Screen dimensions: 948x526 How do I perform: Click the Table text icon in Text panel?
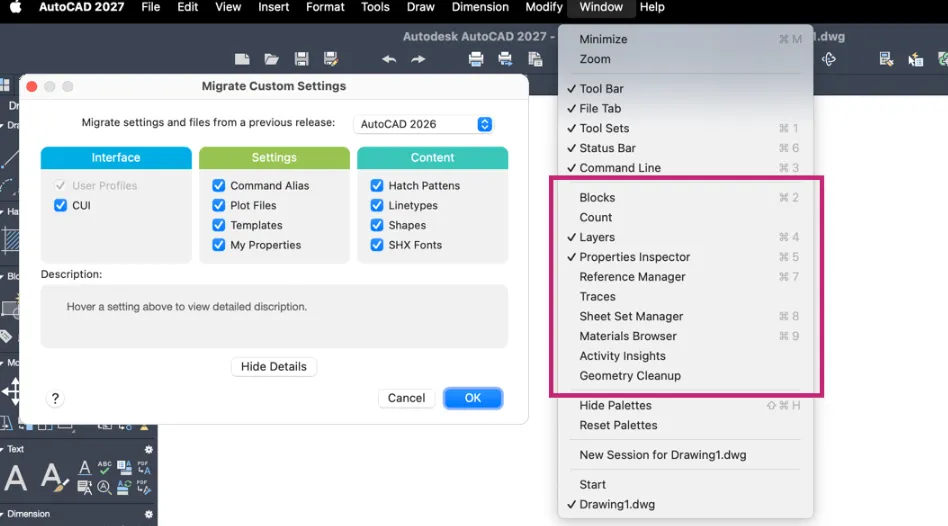pos(124,467)
